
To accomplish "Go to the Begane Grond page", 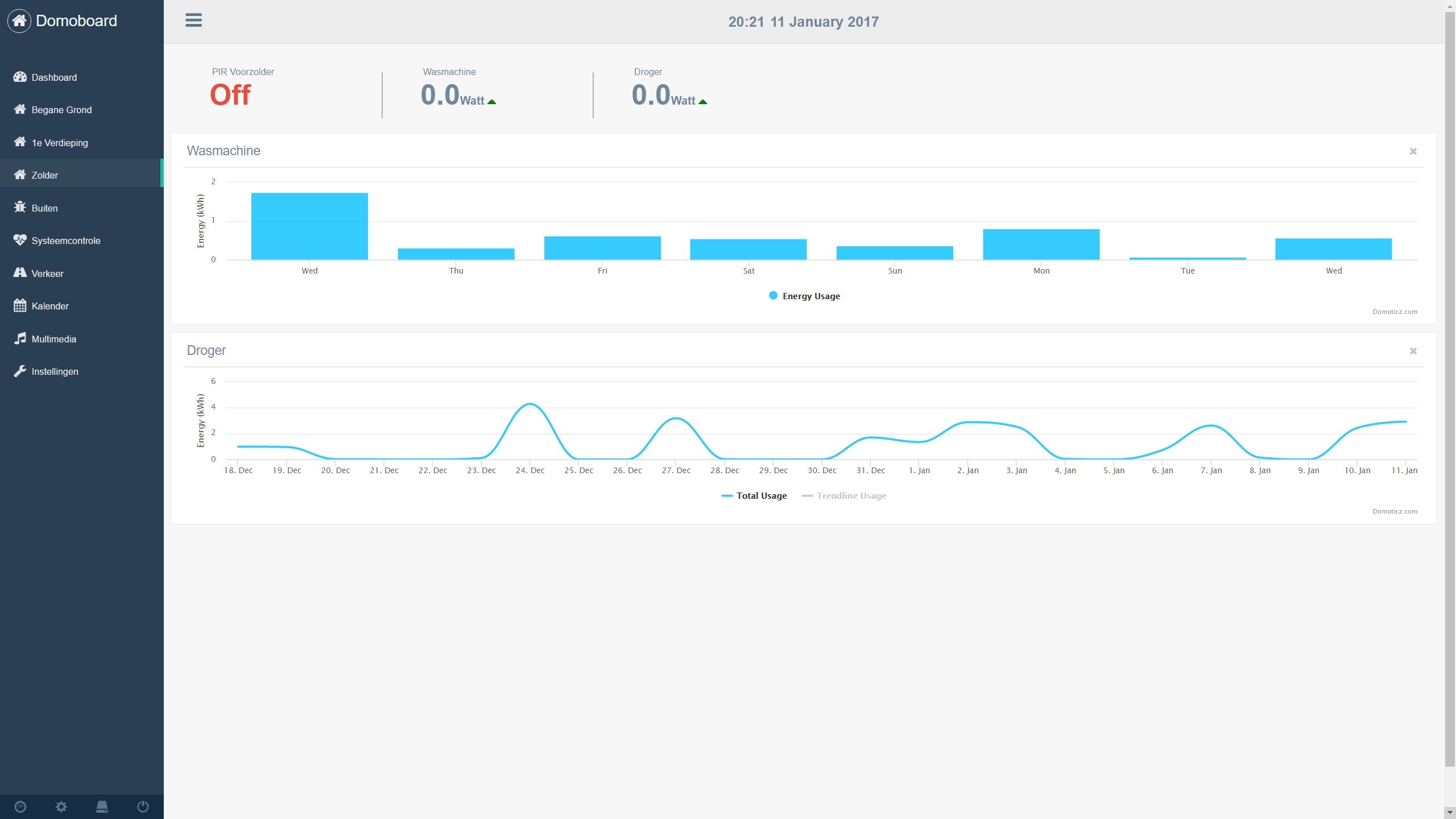I will pyautogui.click(x=81, y=110).
